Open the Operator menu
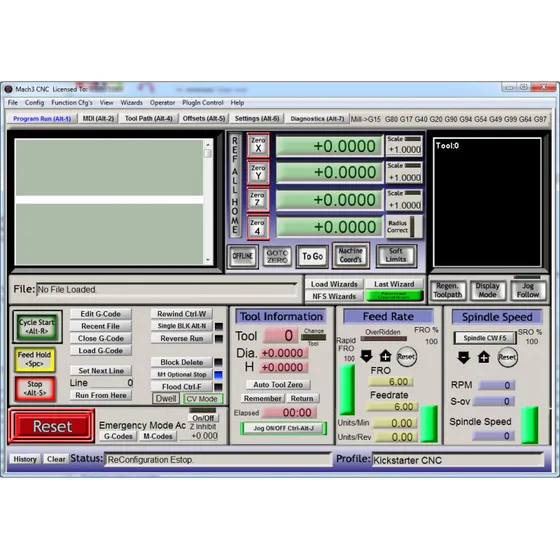This screenshot has width=560, height=560. click(x=162, y=102)
